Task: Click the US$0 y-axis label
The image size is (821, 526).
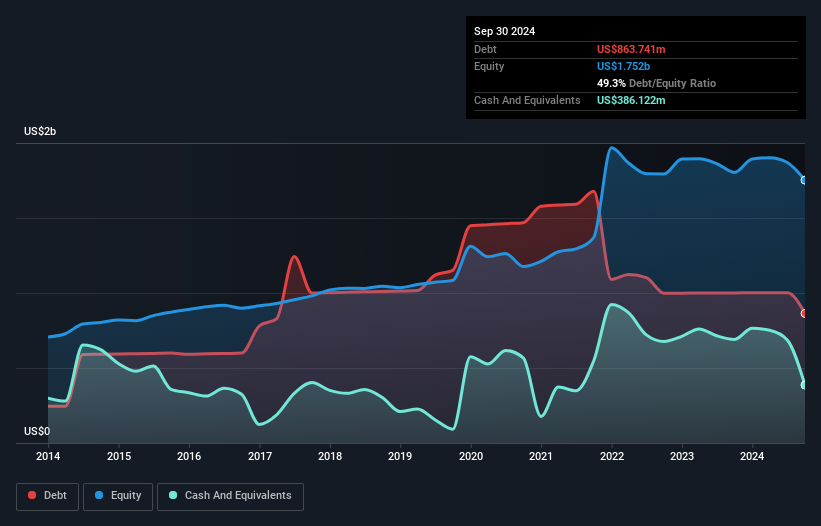Action: click(37, 431)
